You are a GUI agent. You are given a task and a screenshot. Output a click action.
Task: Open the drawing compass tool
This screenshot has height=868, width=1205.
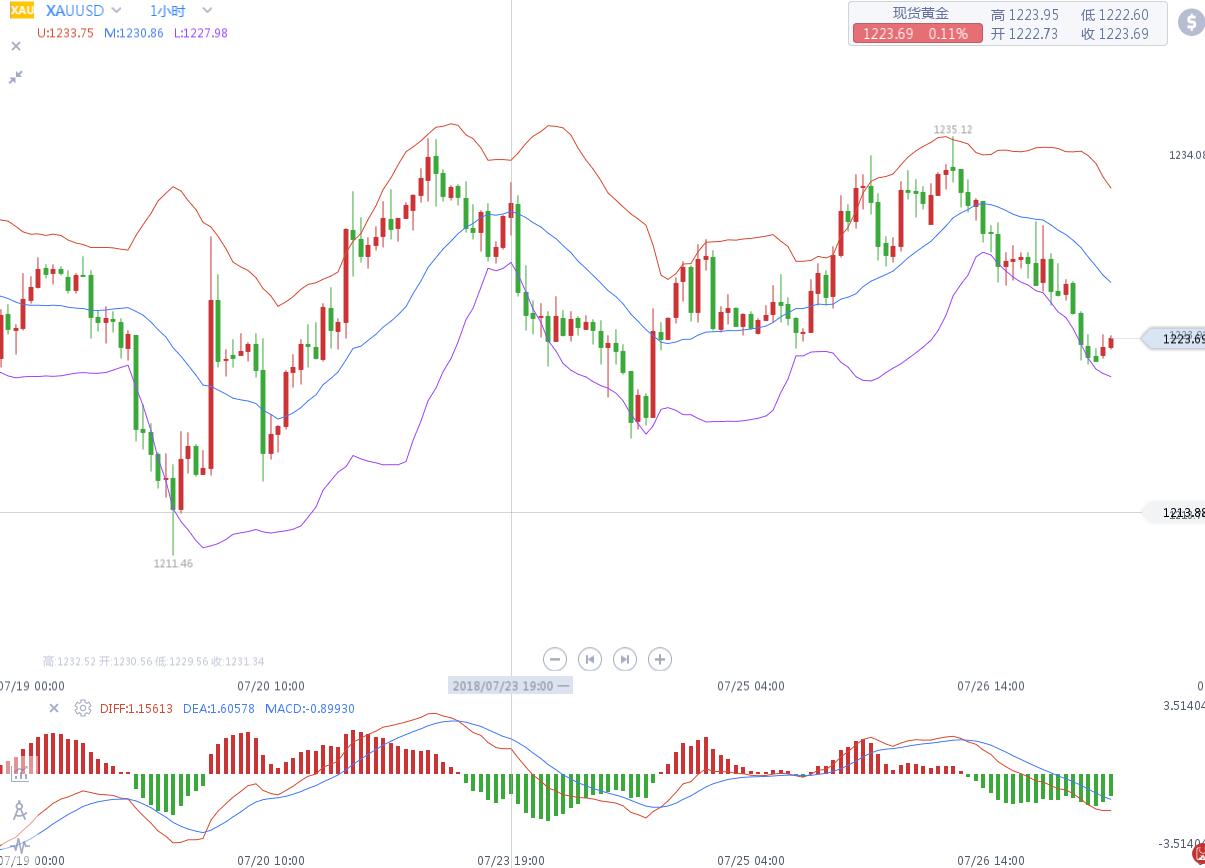pos(19,810)
